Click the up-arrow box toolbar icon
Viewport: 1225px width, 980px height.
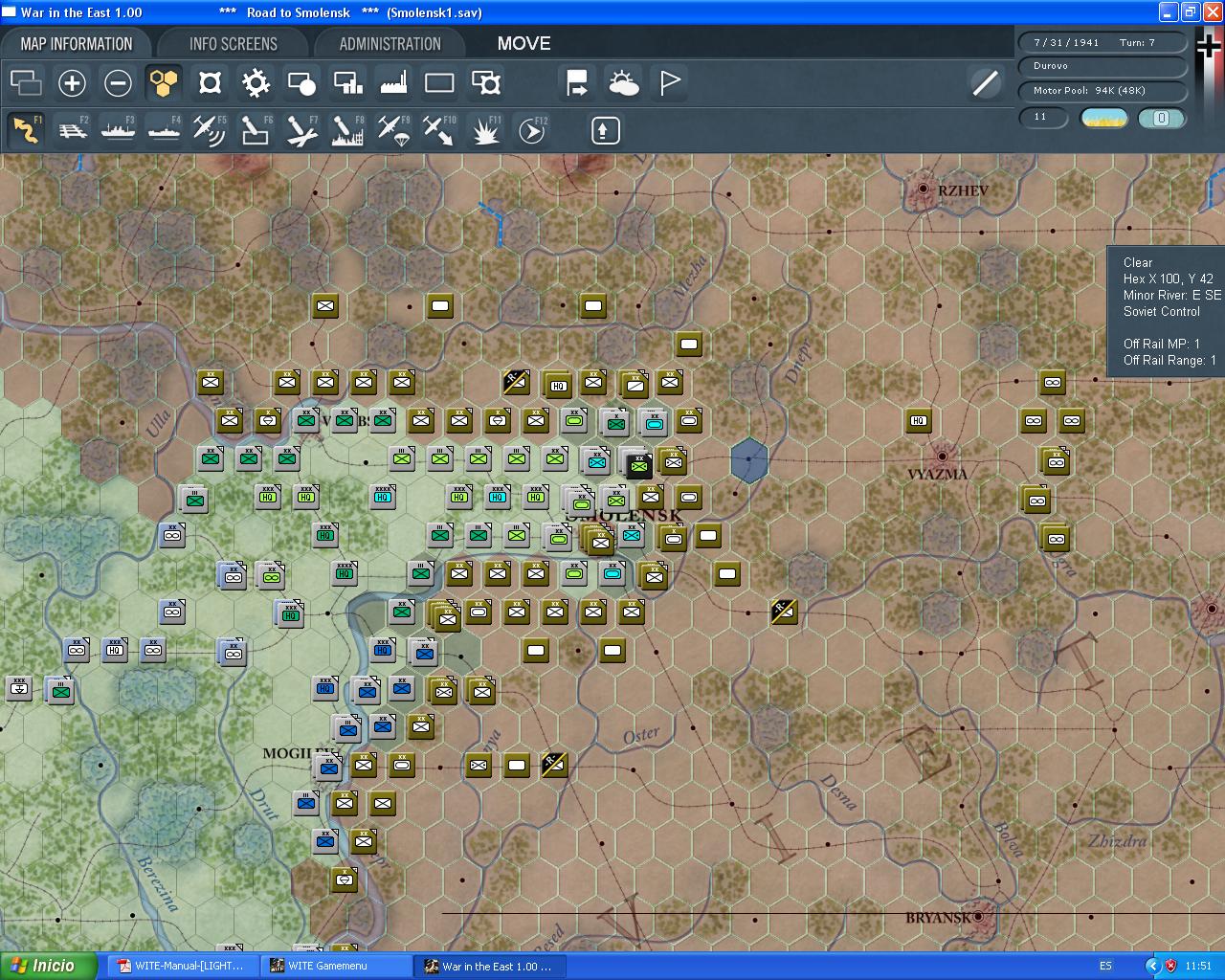pos(605,130)
